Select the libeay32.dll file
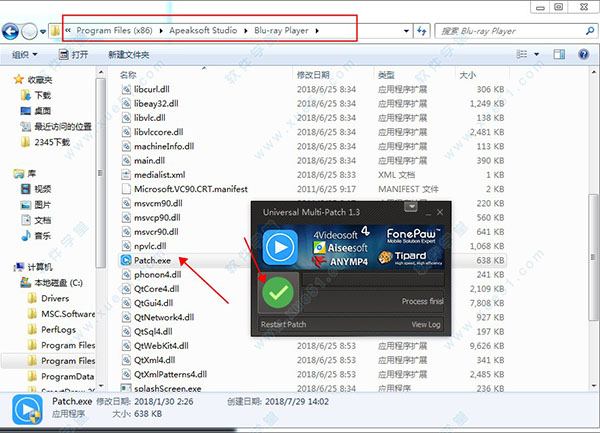600x433 pixels. 156,104
